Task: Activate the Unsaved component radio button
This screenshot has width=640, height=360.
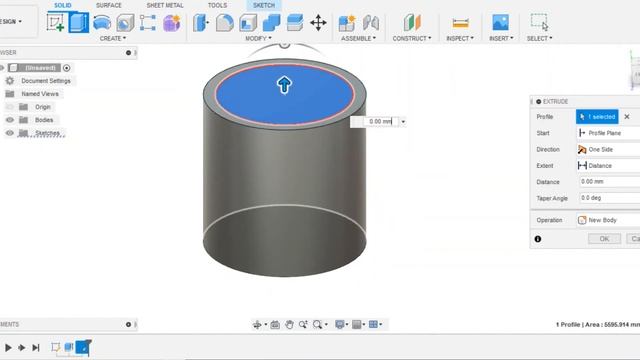Action: coord(67,68)
